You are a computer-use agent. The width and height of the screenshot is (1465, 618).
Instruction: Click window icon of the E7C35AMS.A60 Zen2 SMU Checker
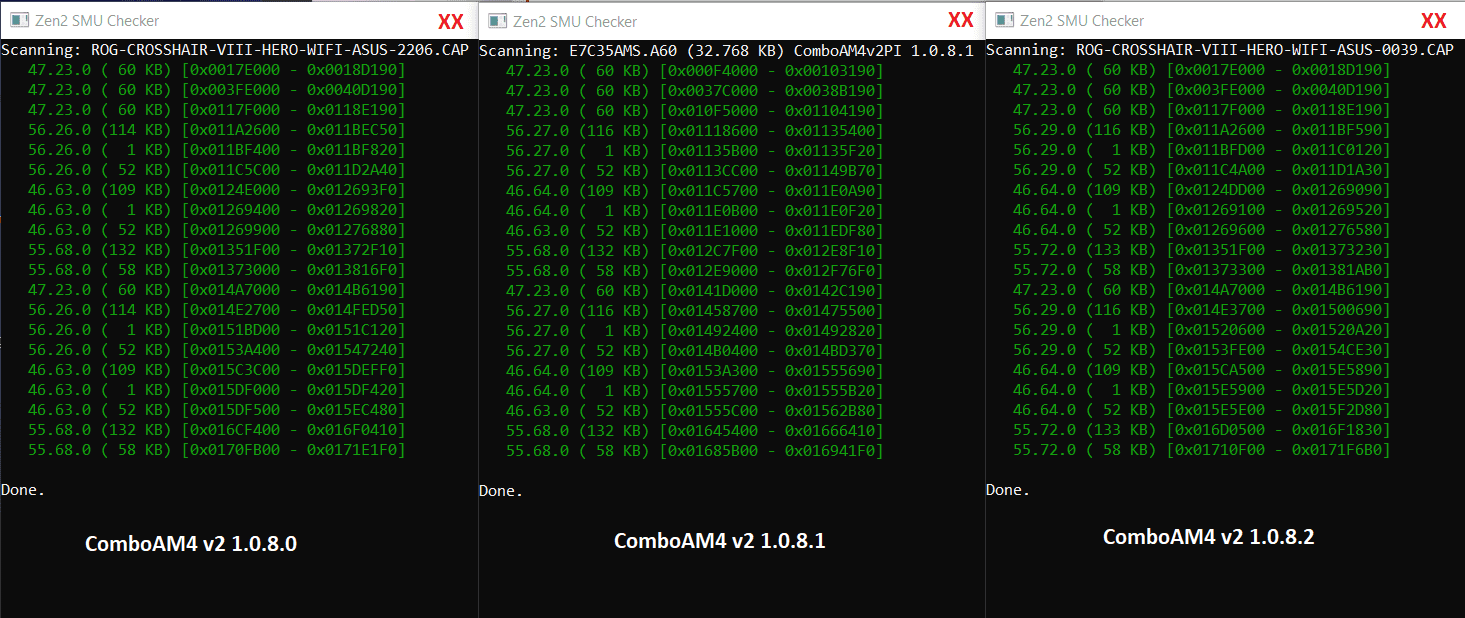497,21
